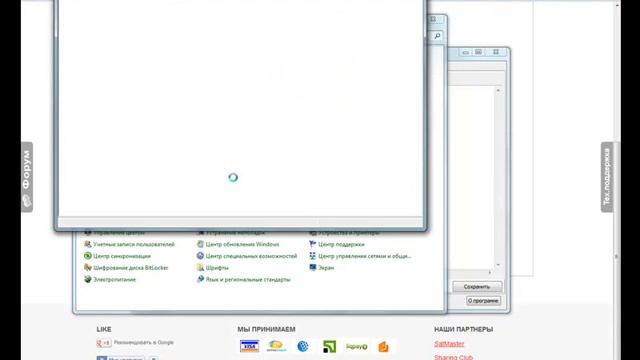The image size is (640, 360).
Task: Click Центр специальных возможностей icon
Action: (x=200, y=256)
